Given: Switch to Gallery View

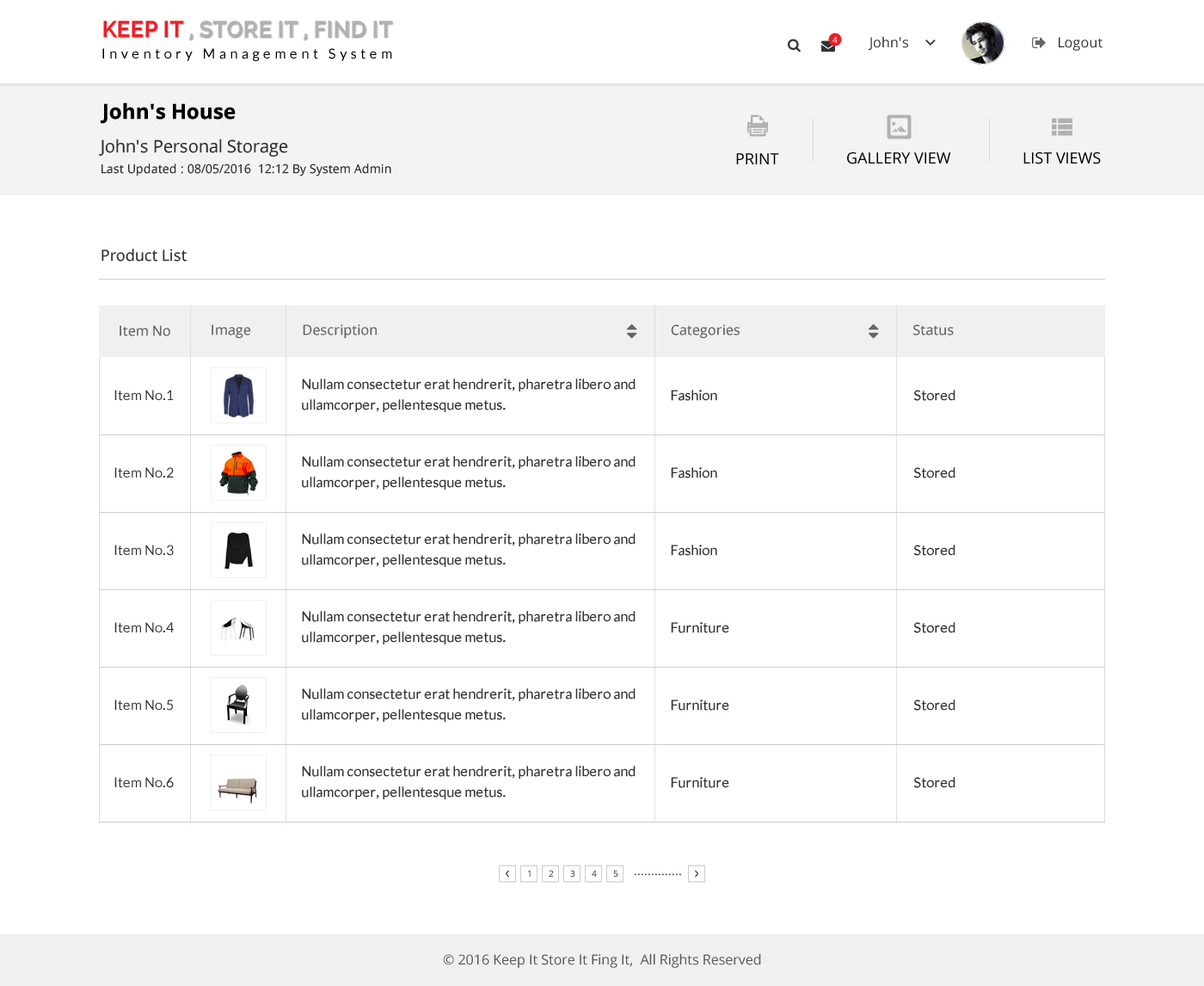Looking at the screenshot, I should tap(898, 140).
